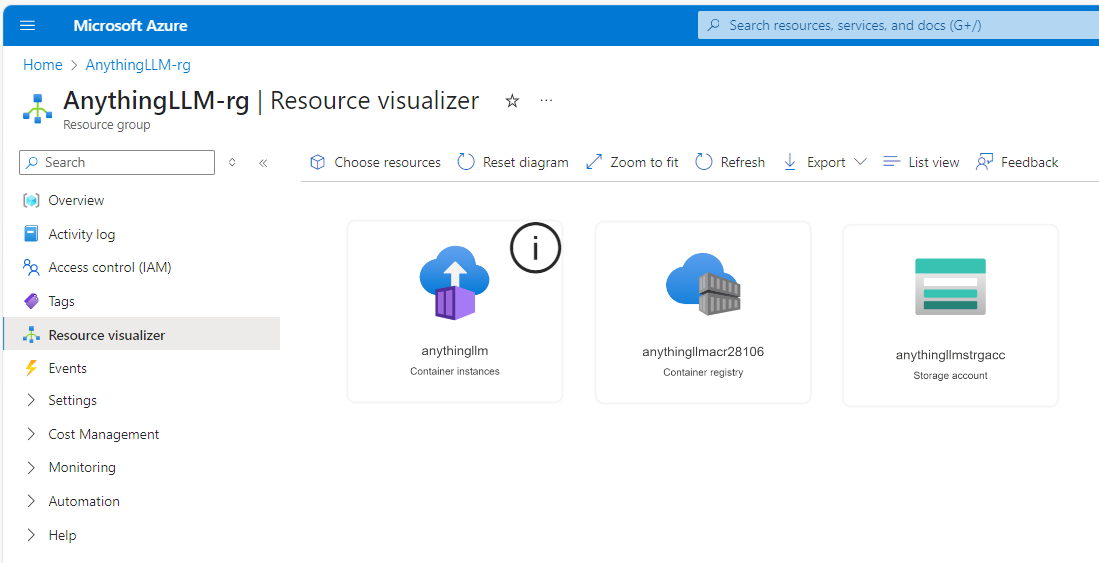Click the anythingllmacr28106 name text
Viewport: 1099px width, 563px height.
tap(703, 352)
